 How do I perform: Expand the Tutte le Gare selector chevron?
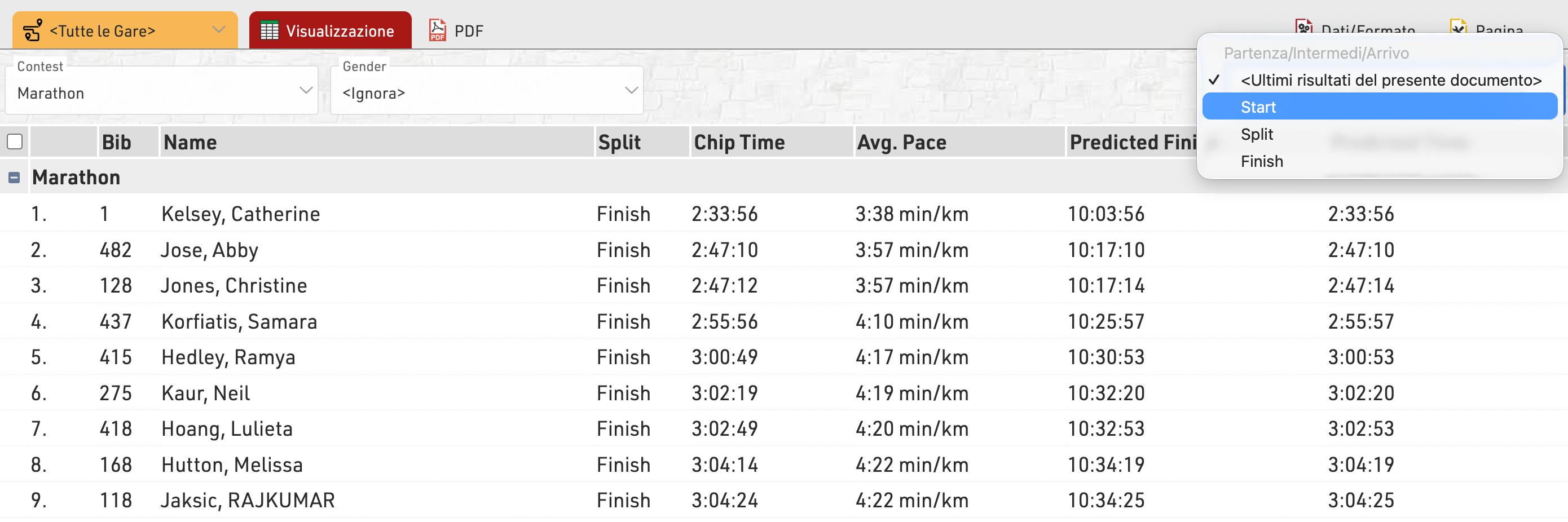(218, 30)
